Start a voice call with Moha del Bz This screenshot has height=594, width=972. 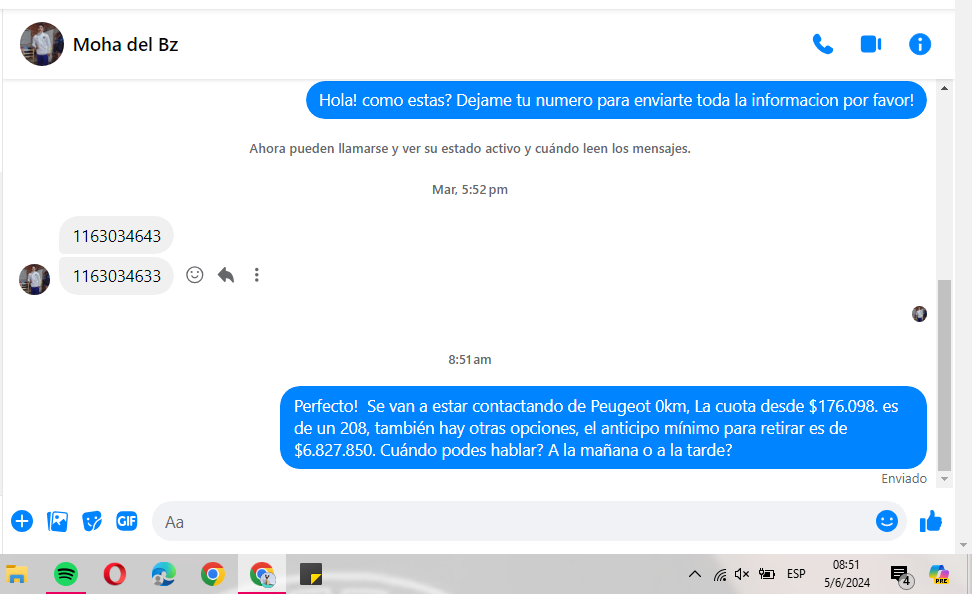pos(822,44)
